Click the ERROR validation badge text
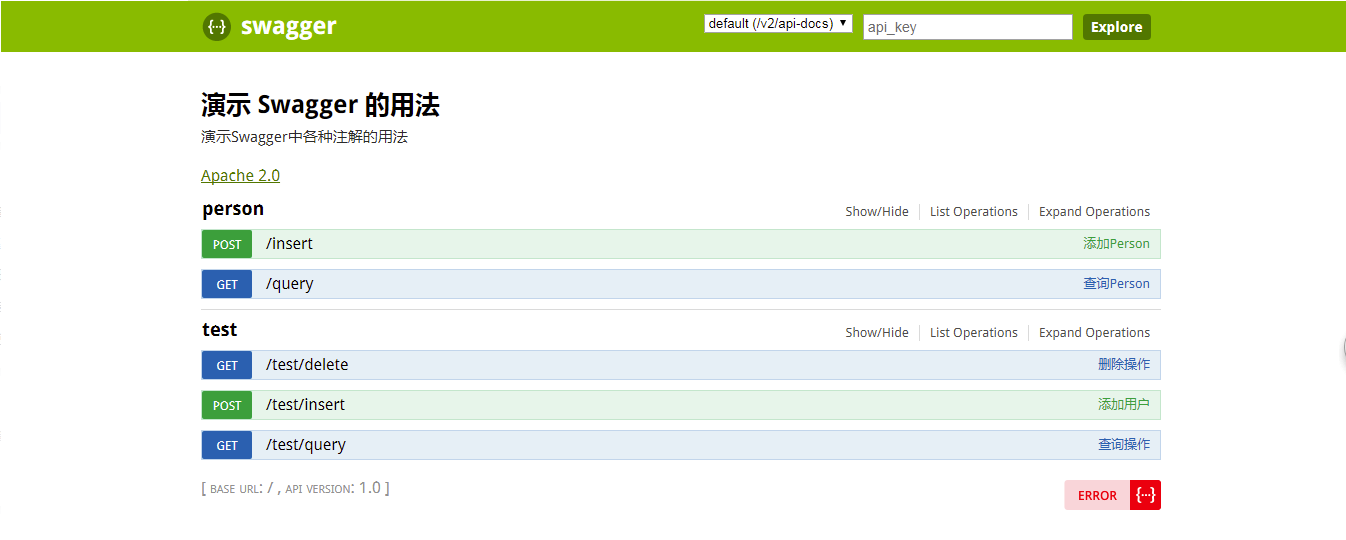1346x540 pixels. (x=1097, y=495)
